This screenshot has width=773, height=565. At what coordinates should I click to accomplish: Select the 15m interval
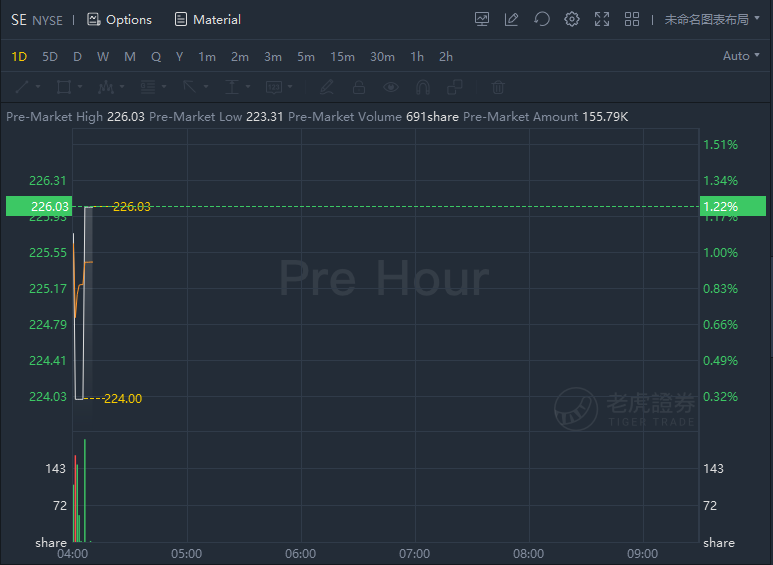coord(343,57)
